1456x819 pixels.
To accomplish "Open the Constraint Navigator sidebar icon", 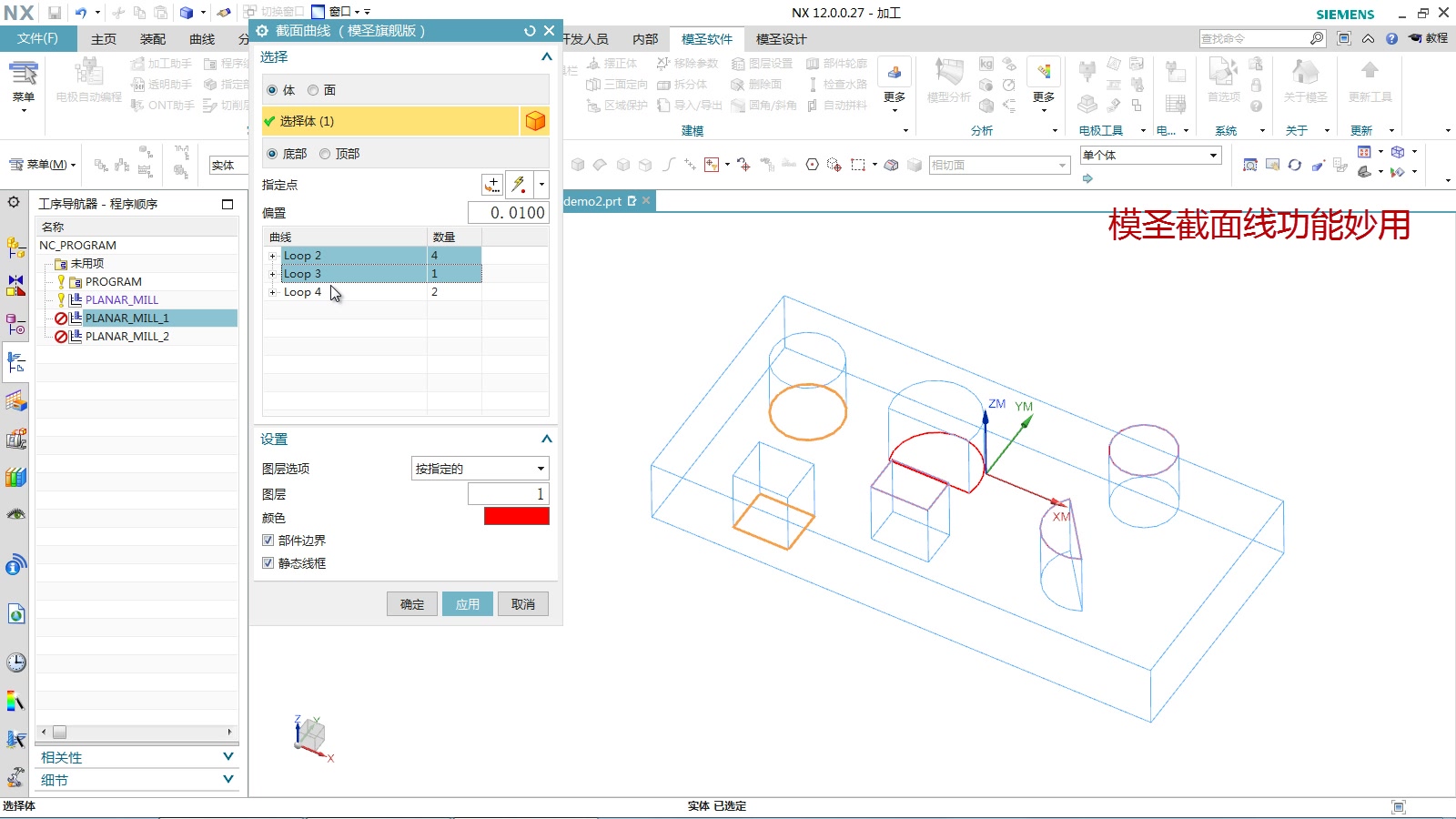I will pyautogui.click(x=16, y=286).
